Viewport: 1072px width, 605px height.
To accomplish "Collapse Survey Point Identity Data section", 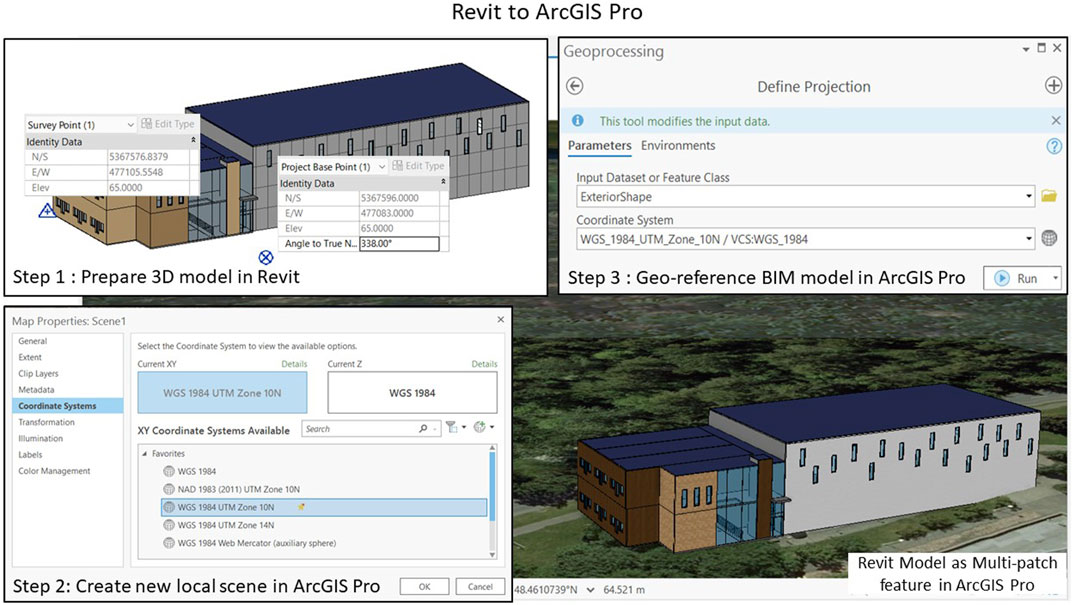I will tap(193, 140).
